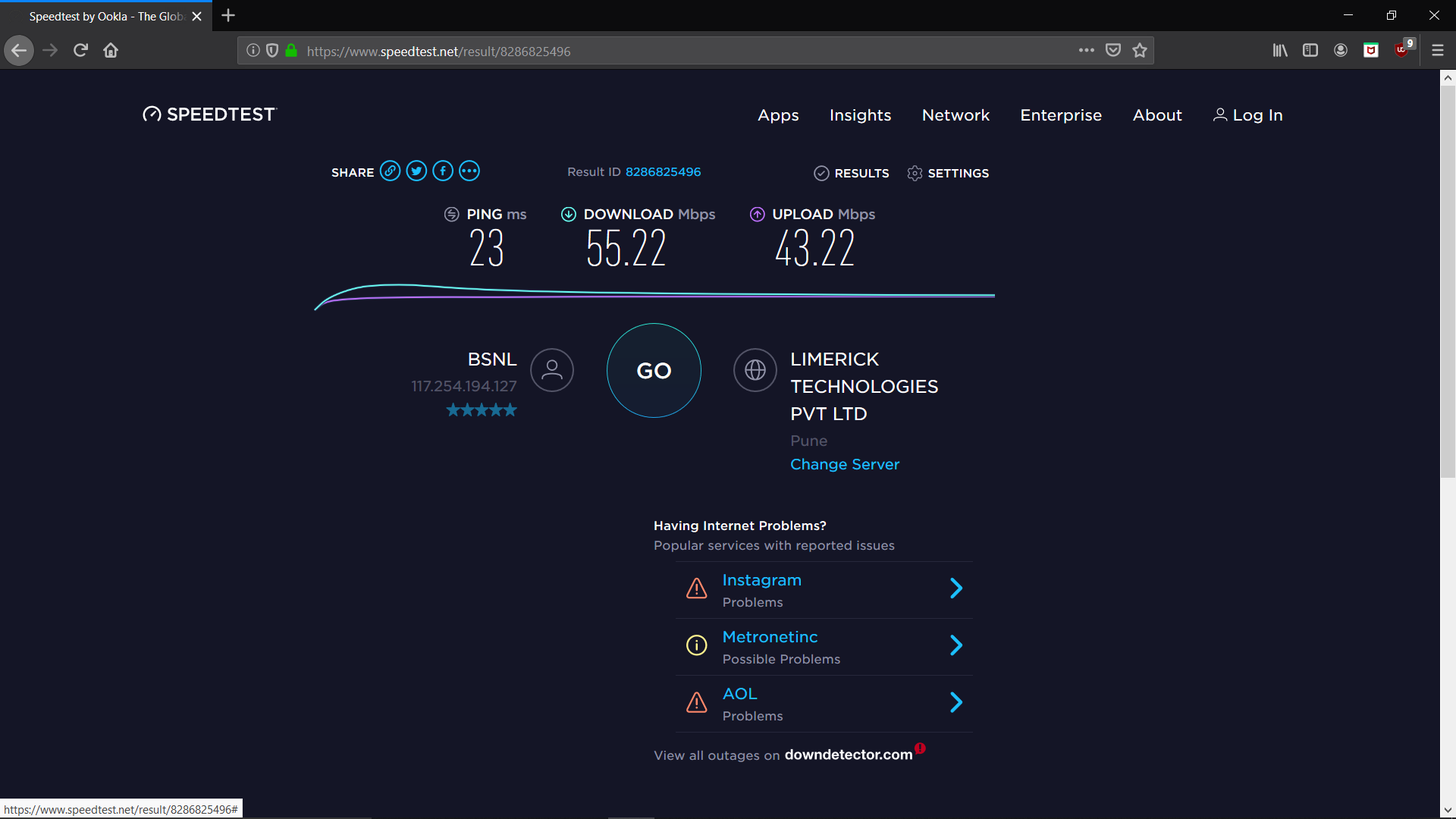Image resolution: width=1456 pixels, height=819 pixels.
Task: Select the Insights menu item
Action: click(859, 114)
